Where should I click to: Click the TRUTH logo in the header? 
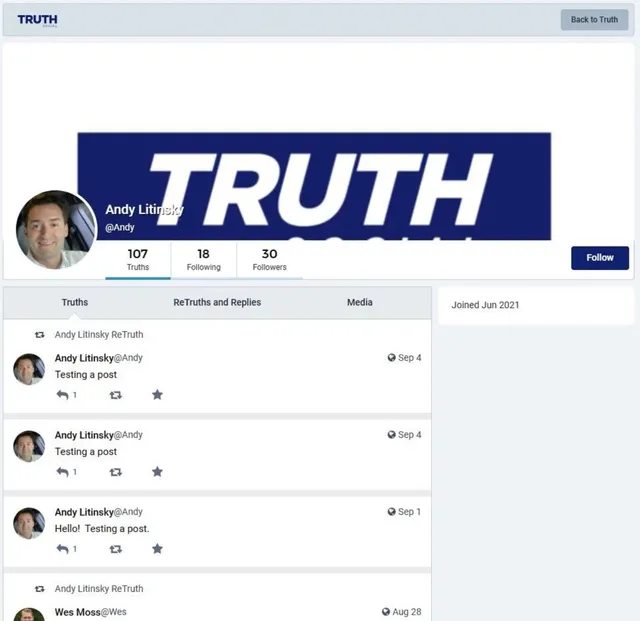pos(37,20)
